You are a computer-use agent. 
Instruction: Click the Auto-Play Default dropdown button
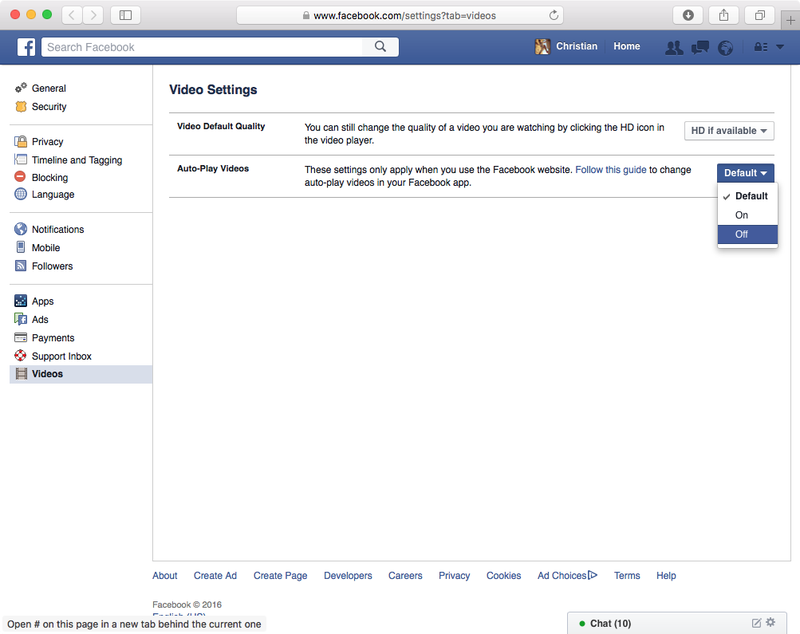[x=745, y=173]
